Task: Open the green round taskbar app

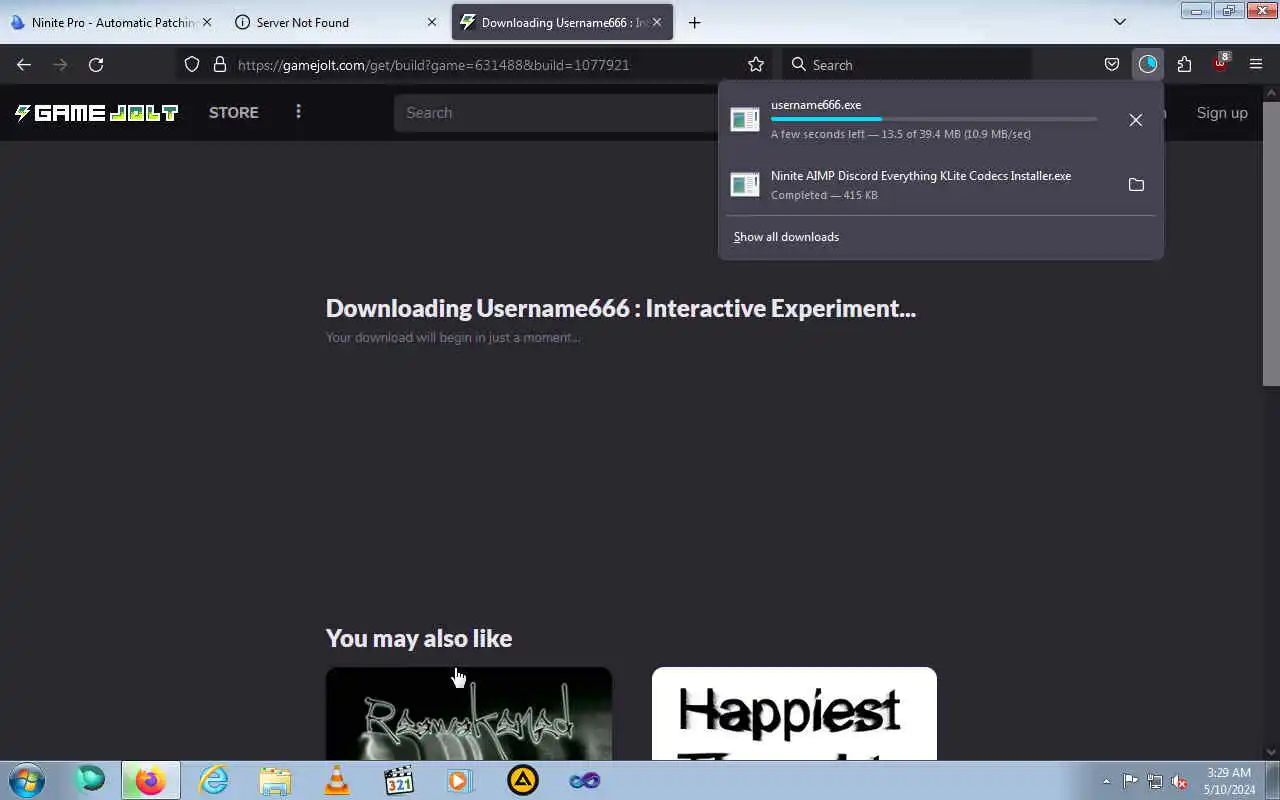Action: pos(90,780)
